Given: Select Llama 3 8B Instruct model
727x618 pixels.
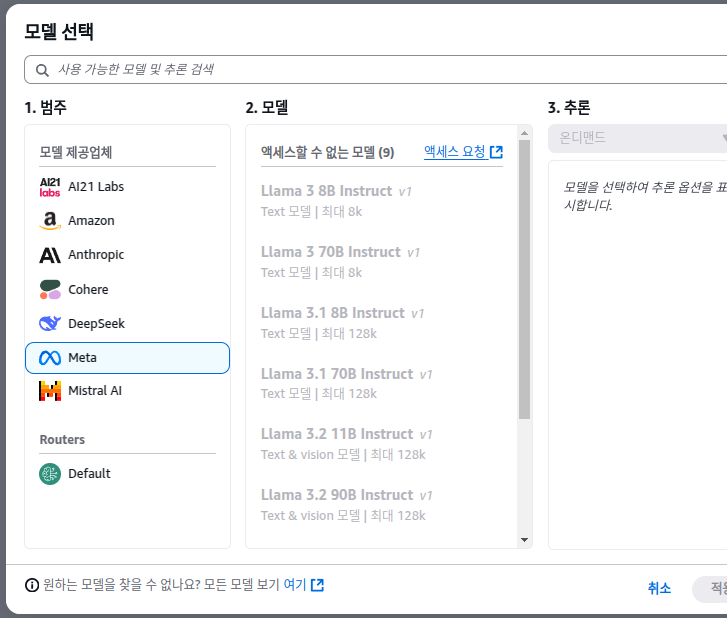Looking at the screenshot, I should (381, 201).
